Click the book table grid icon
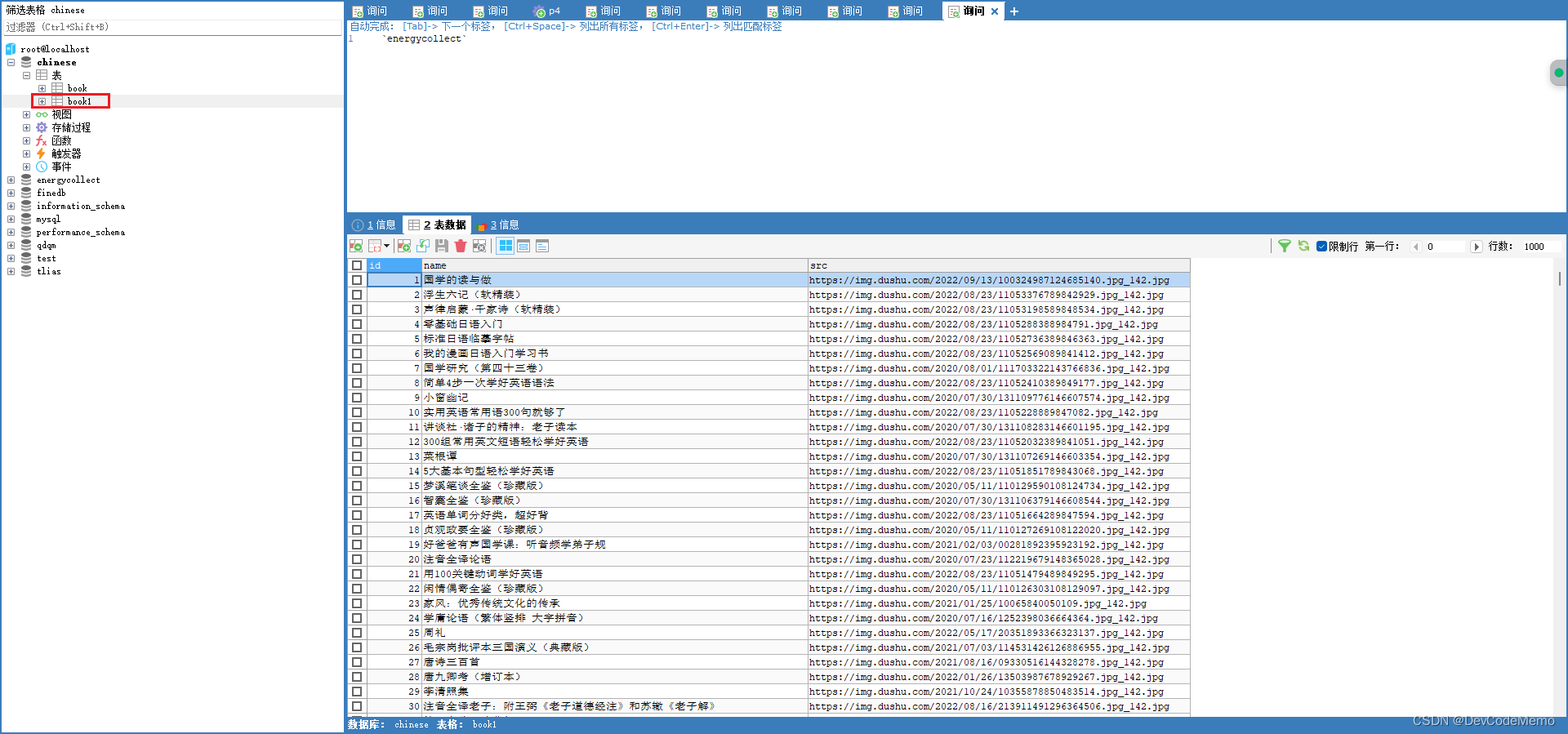 tap(57, 88)
